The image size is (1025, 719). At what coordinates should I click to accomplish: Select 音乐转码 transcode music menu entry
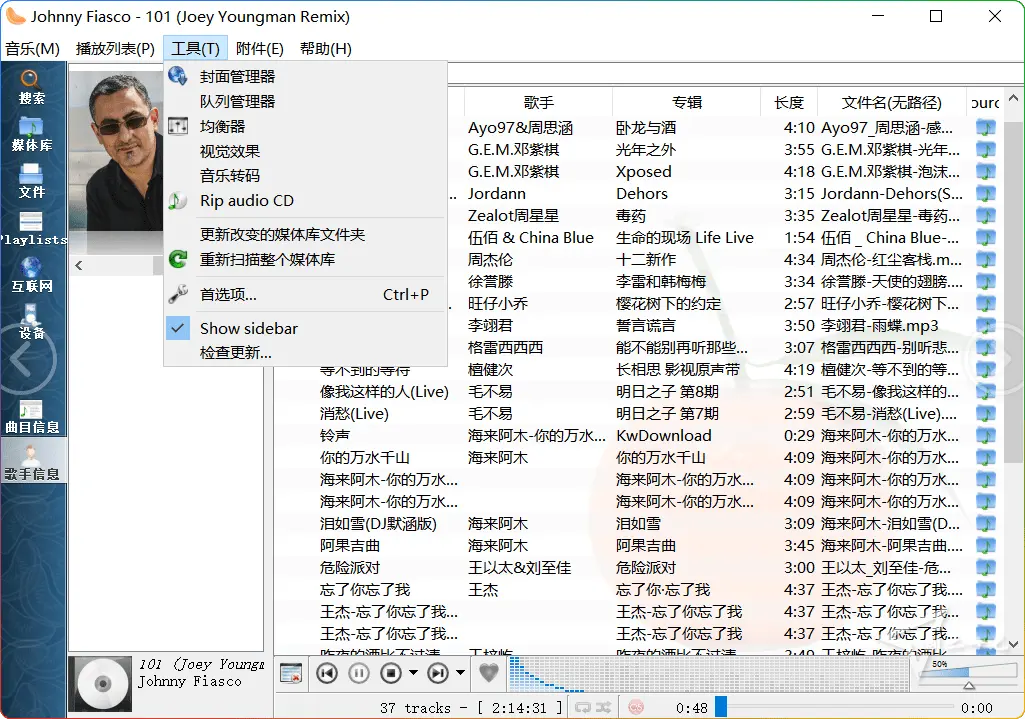pyautogui.click(x=305, y=176)
